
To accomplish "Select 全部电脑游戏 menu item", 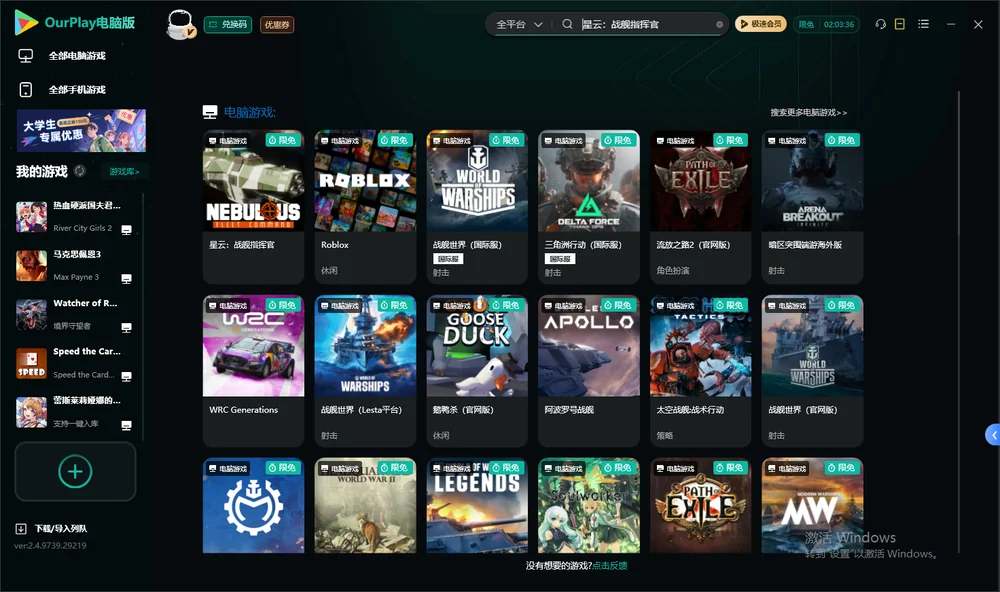I will pyautogui.click(x=77, y=56).
